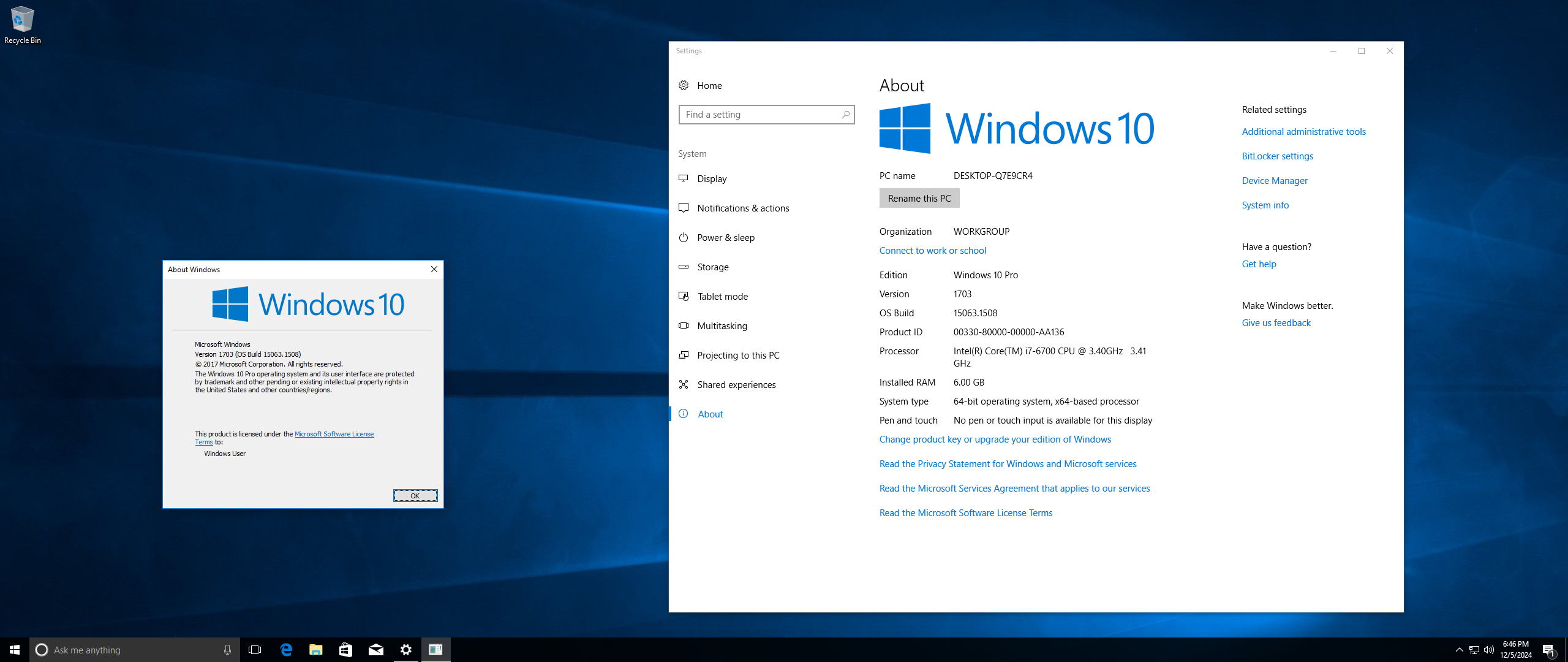The width and height of the screenshot is (1568, 662).
Task: Click the Projecting to this PC icon
Action: 684,355
